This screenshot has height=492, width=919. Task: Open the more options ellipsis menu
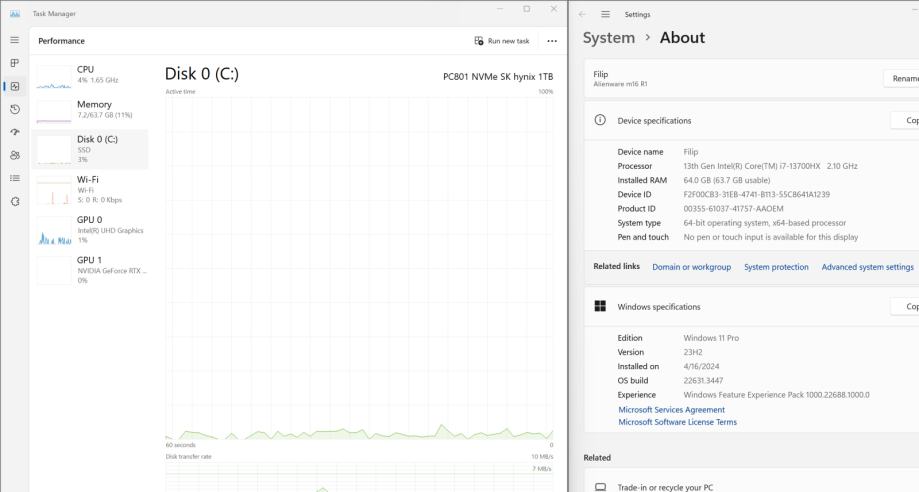551,41
